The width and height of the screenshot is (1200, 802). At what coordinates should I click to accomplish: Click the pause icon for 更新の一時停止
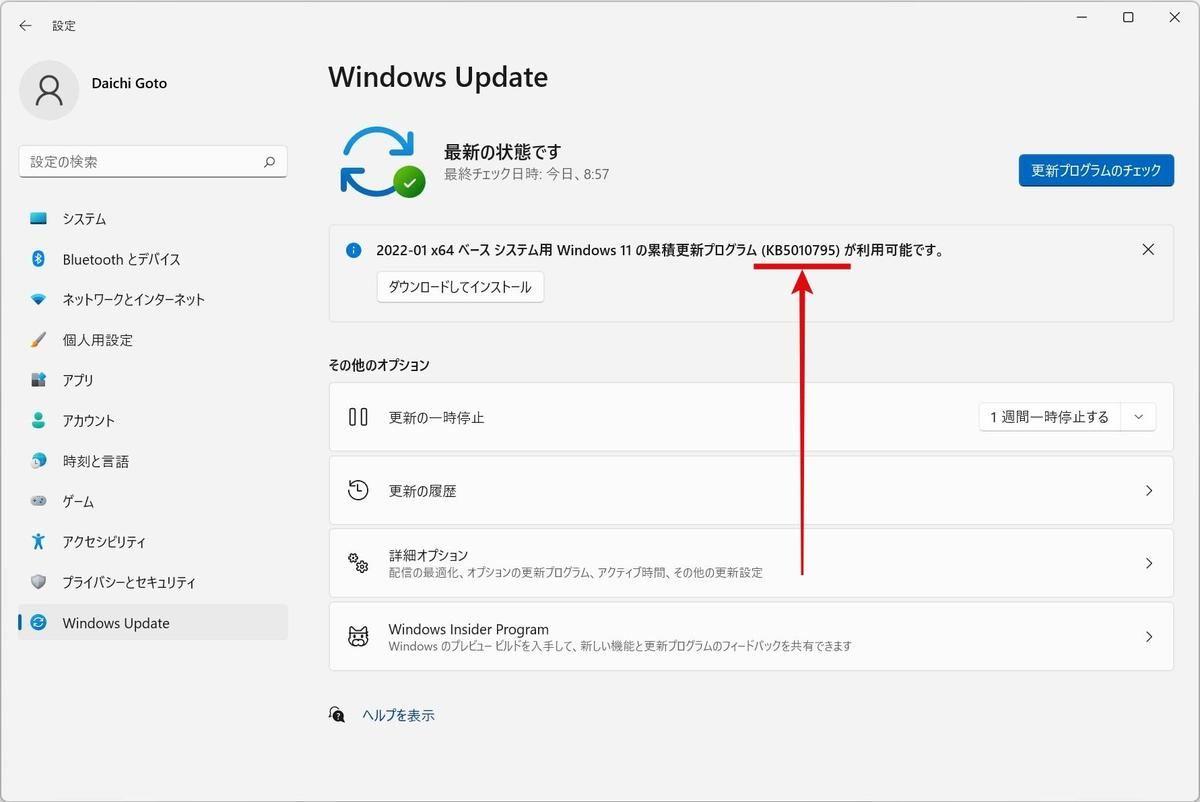358,417
